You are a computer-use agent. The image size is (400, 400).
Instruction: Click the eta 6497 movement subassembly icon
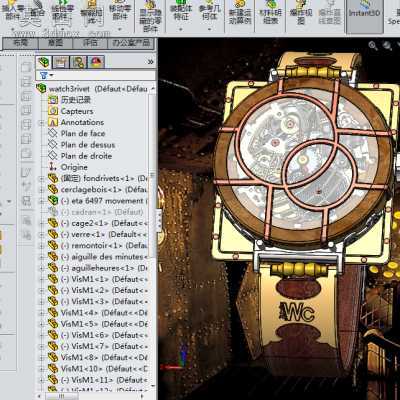click(x=53, y=200)
